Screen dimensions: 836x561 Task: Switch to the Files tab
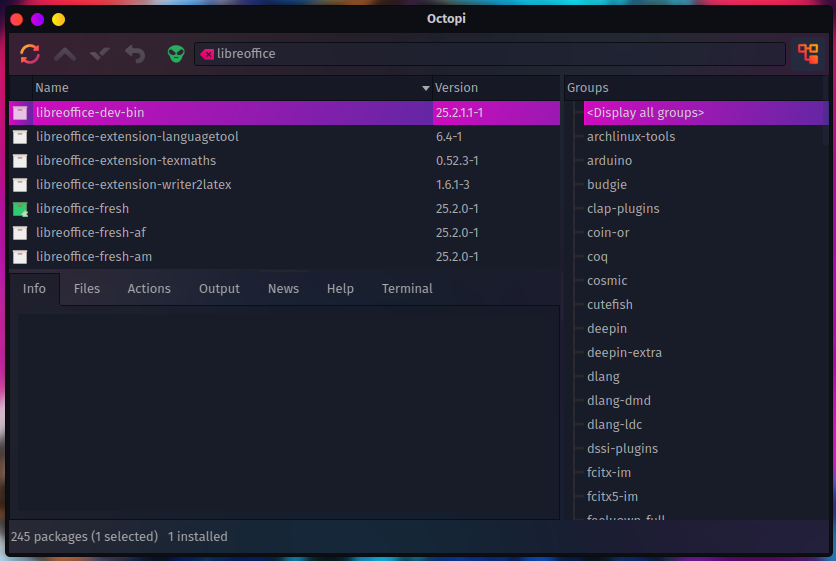pos(87,289)
